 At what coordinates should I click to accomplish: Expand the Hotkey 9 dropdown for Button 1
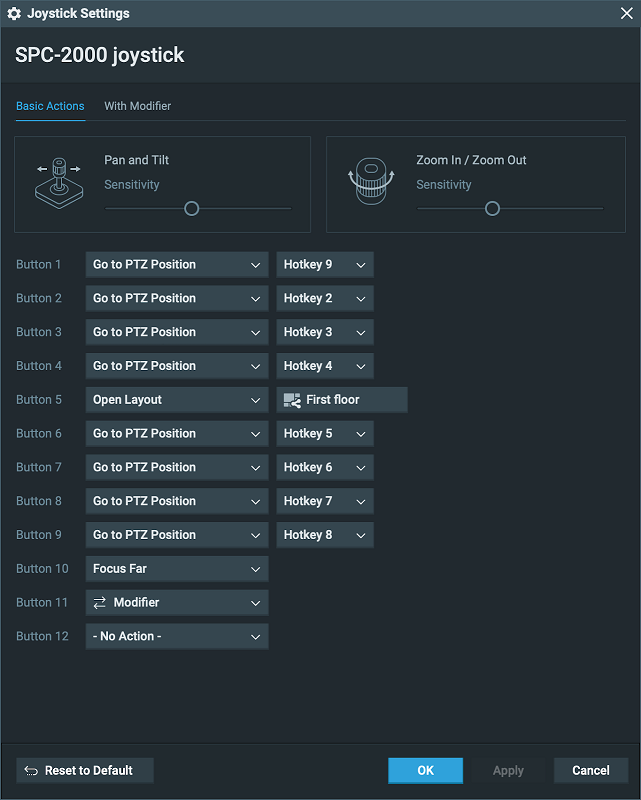[x=325, y=265]
